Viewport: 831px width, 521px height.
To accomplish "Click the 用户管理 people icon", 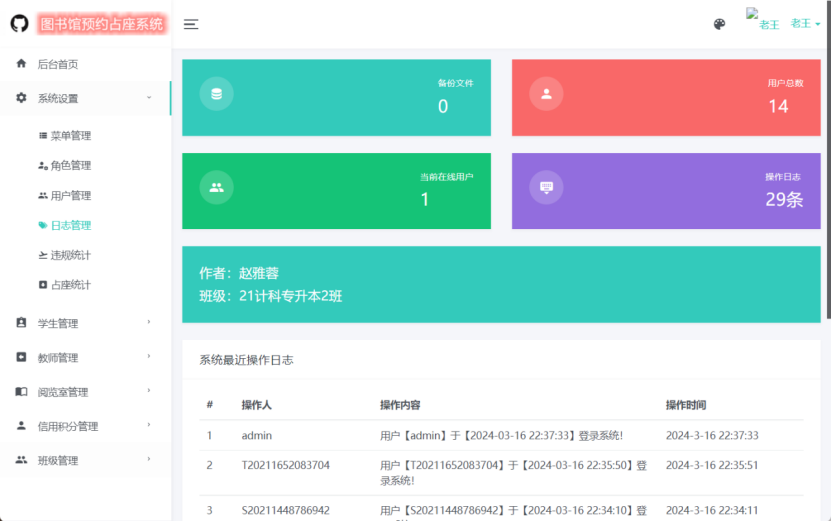I will pyautogui.click(x=43, y=196).
